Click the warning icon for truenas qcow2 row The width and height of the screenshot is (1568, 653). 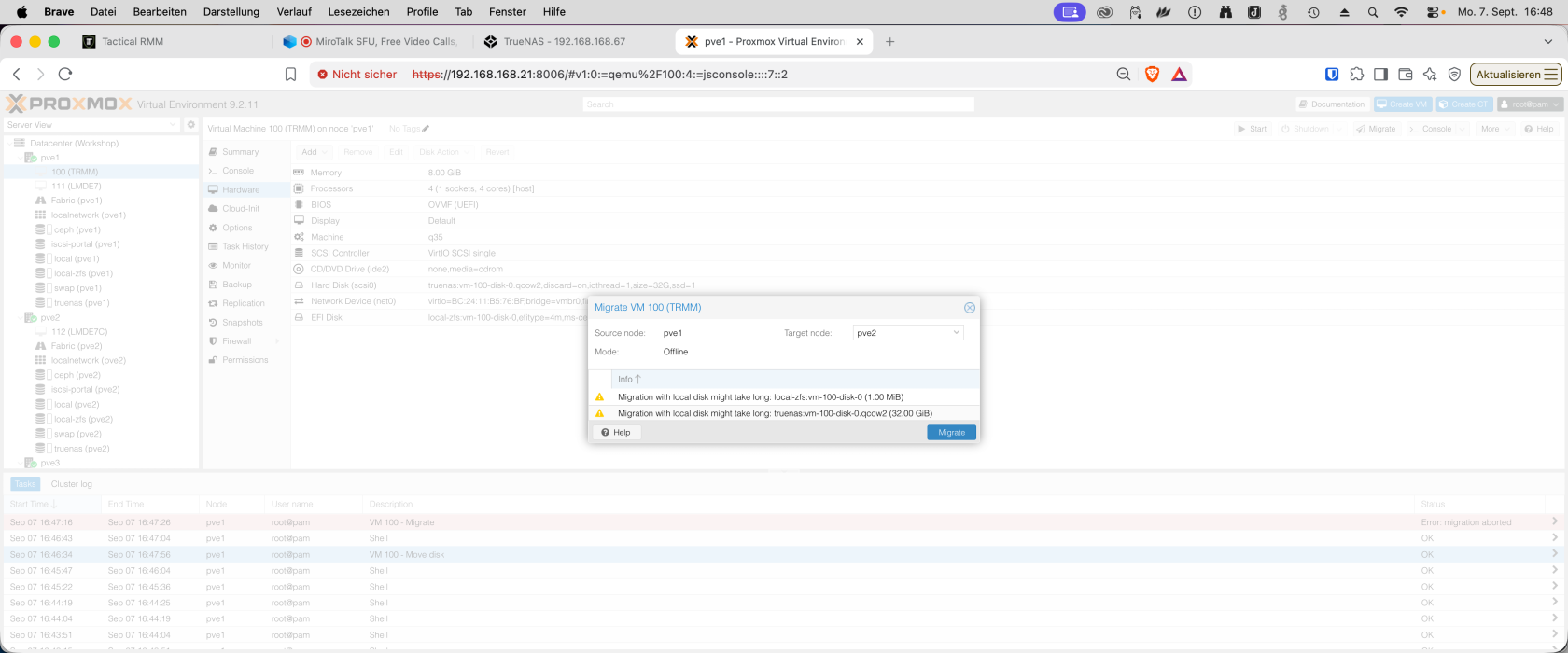599,413
